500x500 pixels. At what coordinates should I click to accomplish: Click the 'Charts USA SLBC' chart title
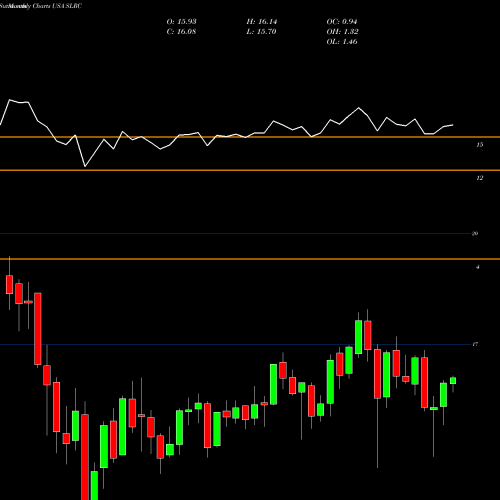[56, 6]
